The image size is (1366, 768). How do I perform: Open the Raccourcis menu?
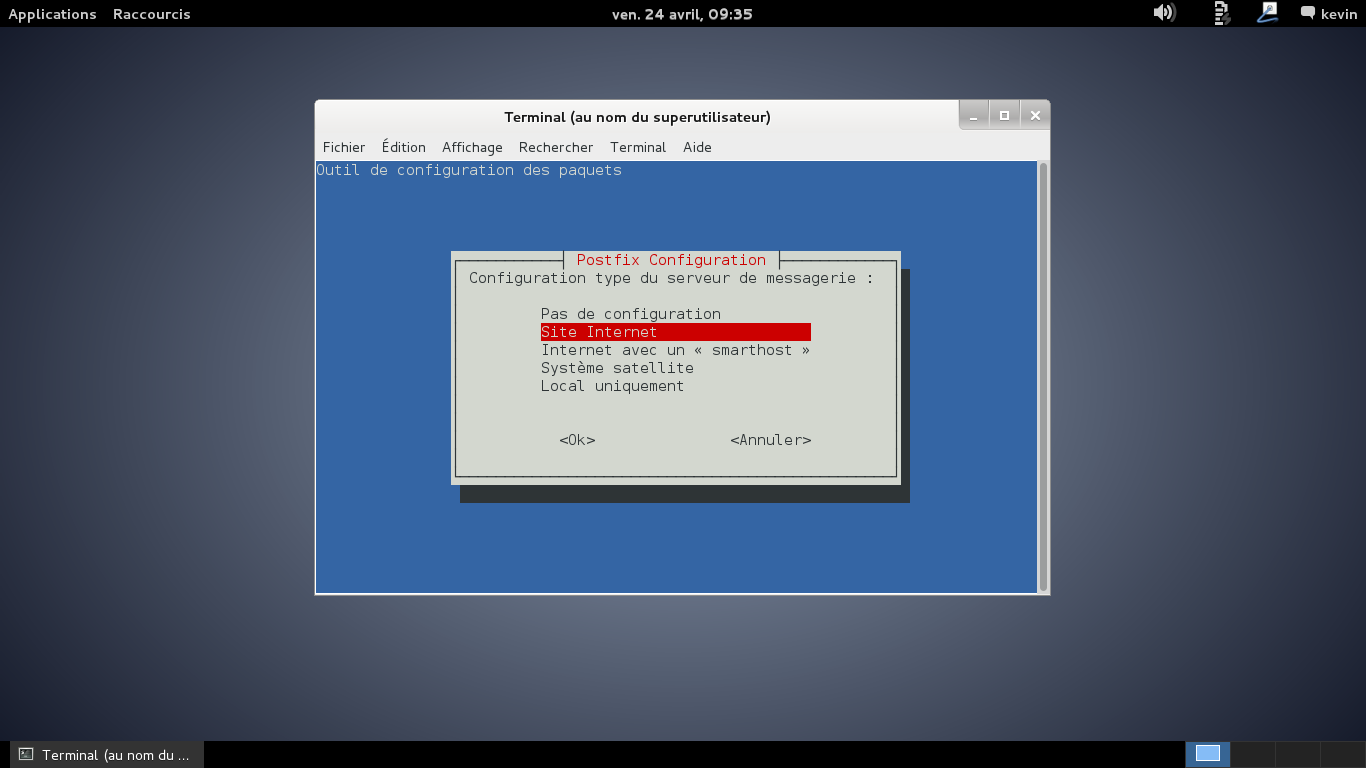[151, 14]
